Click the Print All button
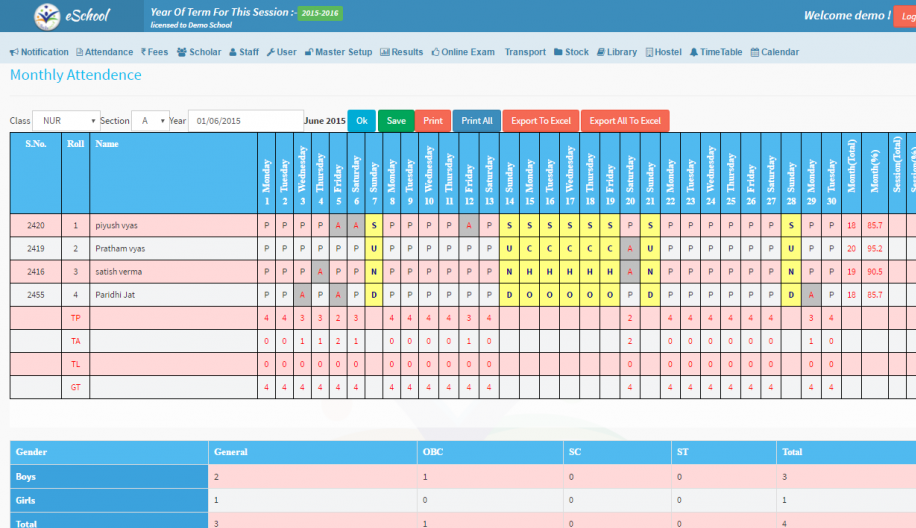 (x=477, y=121)
